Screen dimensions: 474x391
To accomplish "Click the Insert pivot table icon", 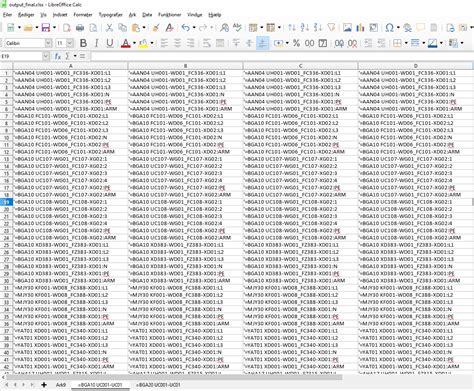I will pyautogui.click(x=374, y=28).
